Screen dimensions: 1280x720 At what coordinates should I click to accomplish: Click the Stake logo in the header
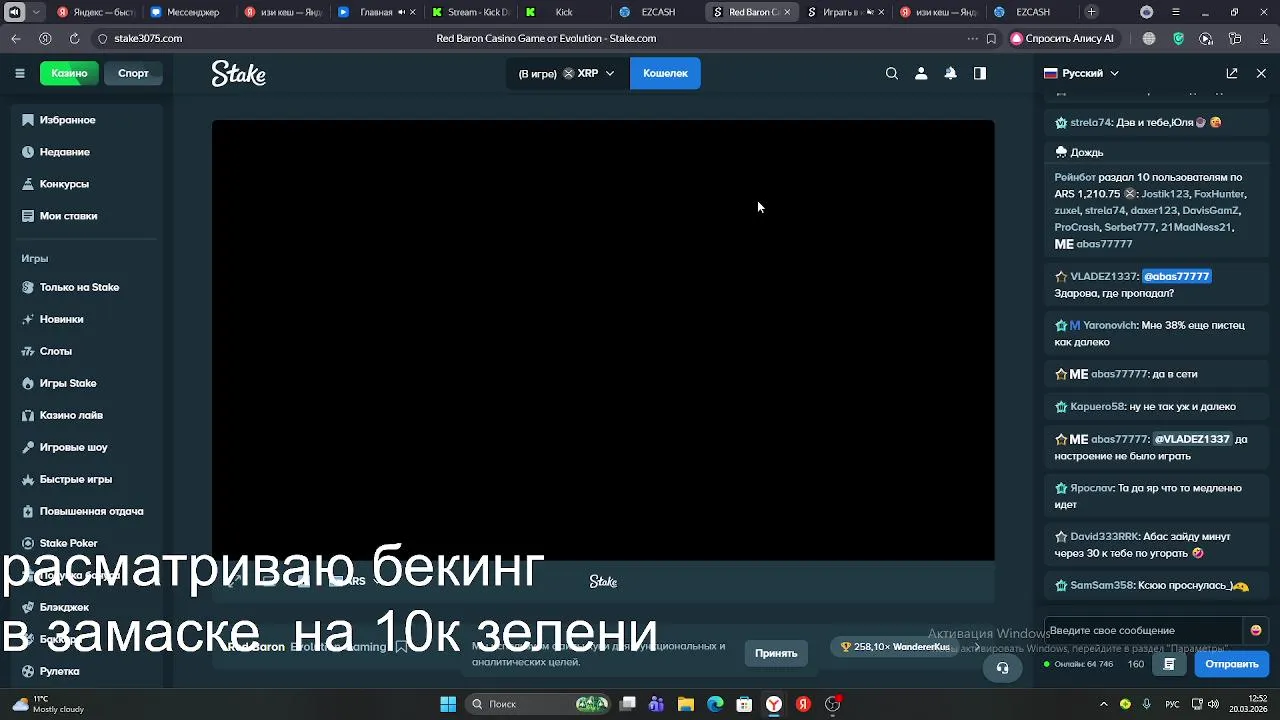[238, 74]
